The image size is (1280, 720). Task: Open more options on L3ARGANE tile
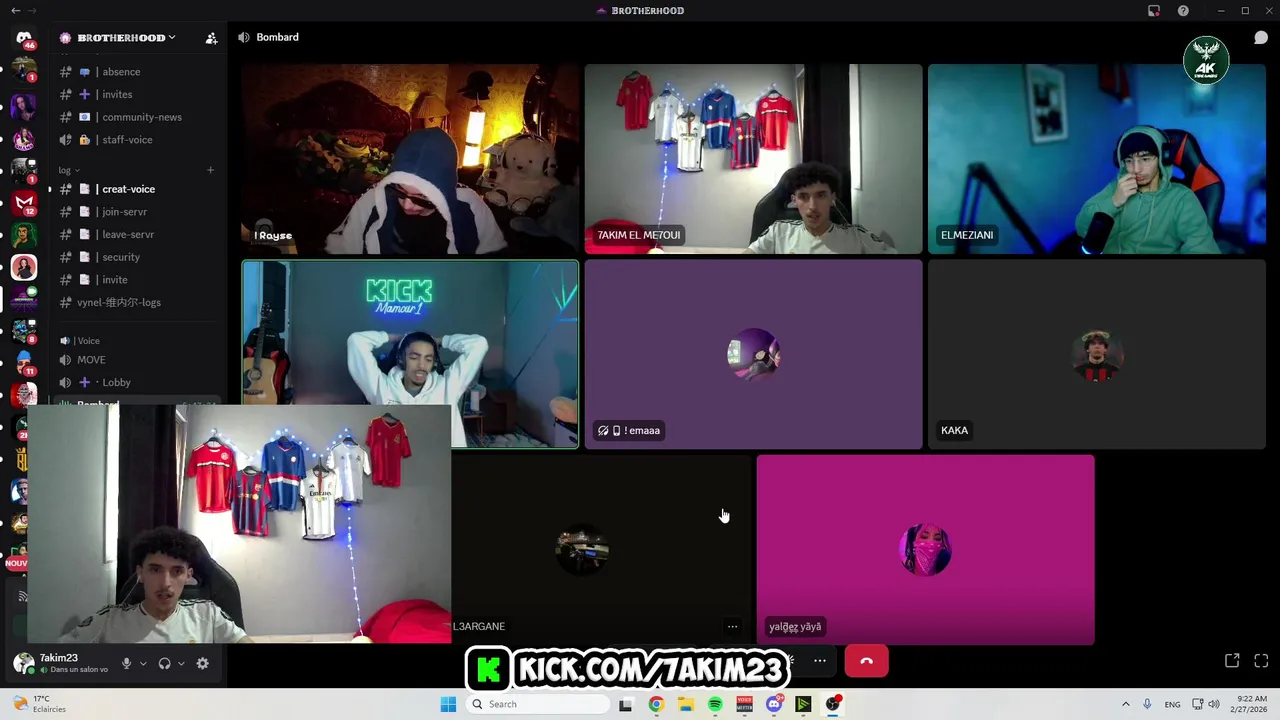pyautogui.click(x=732, y=626)
